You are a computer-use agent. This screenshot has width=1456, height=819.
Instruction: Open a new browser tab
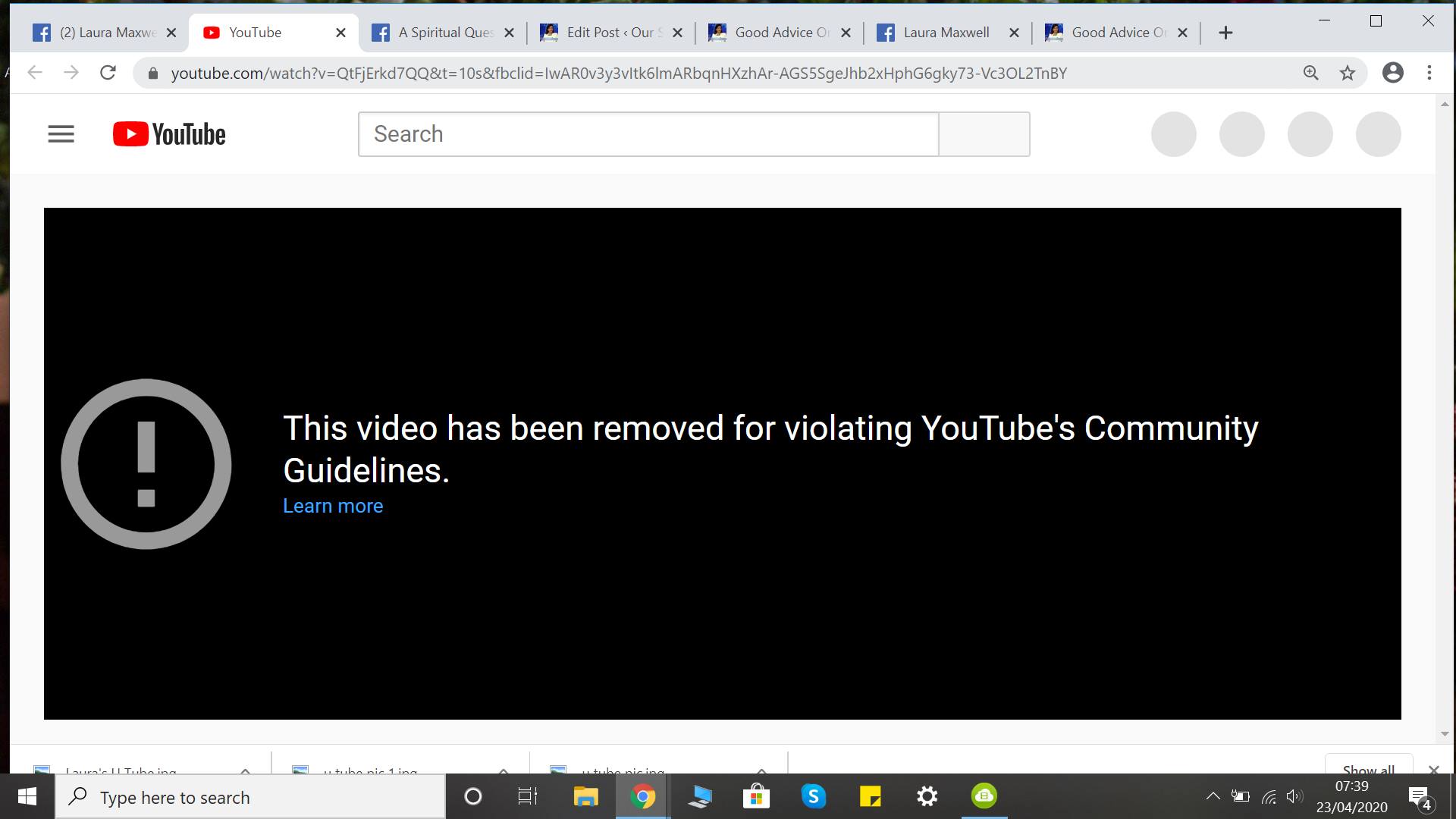coord(1225,33)
